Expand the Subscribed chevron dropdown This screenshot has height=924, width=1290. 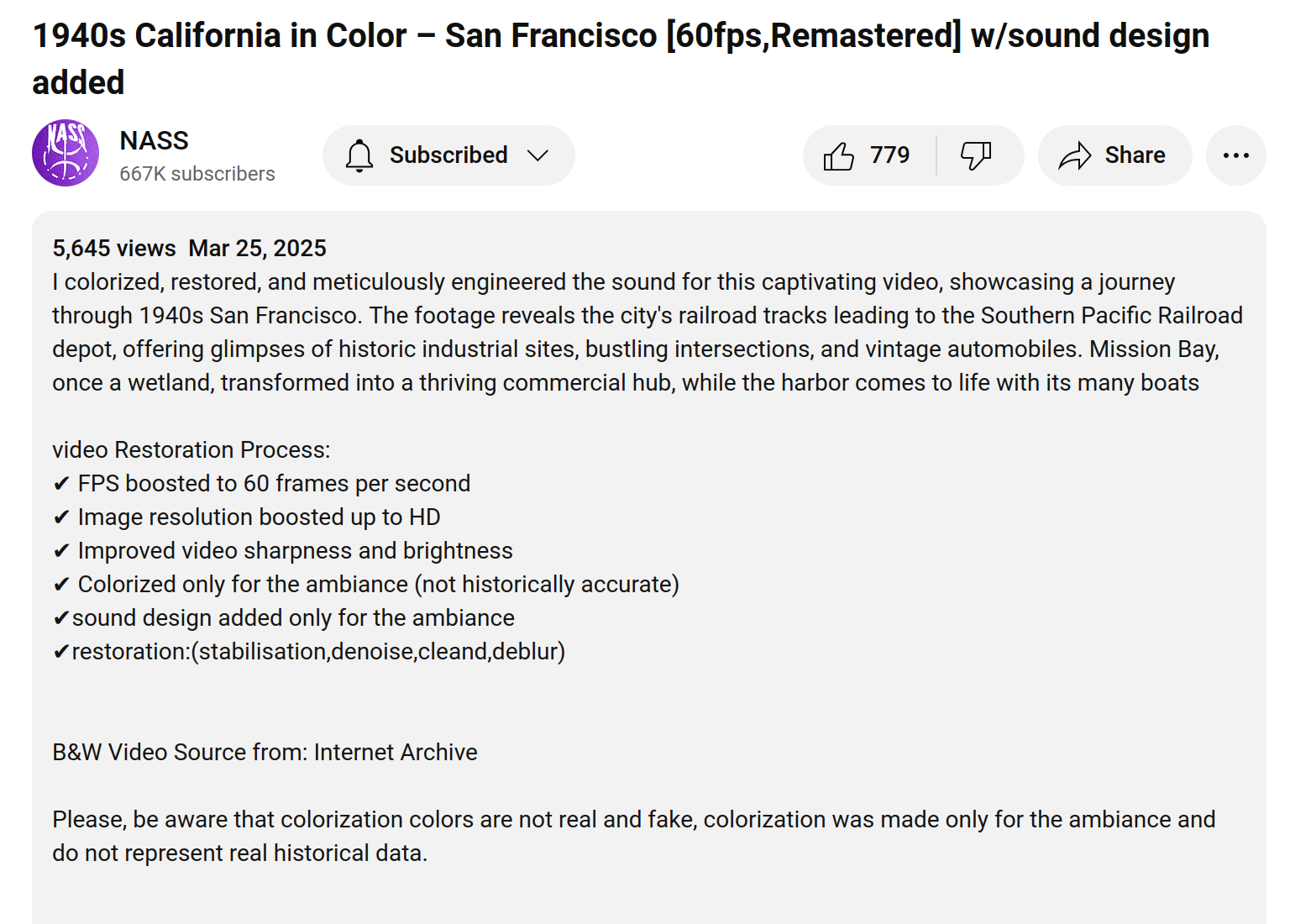point(537,155)
